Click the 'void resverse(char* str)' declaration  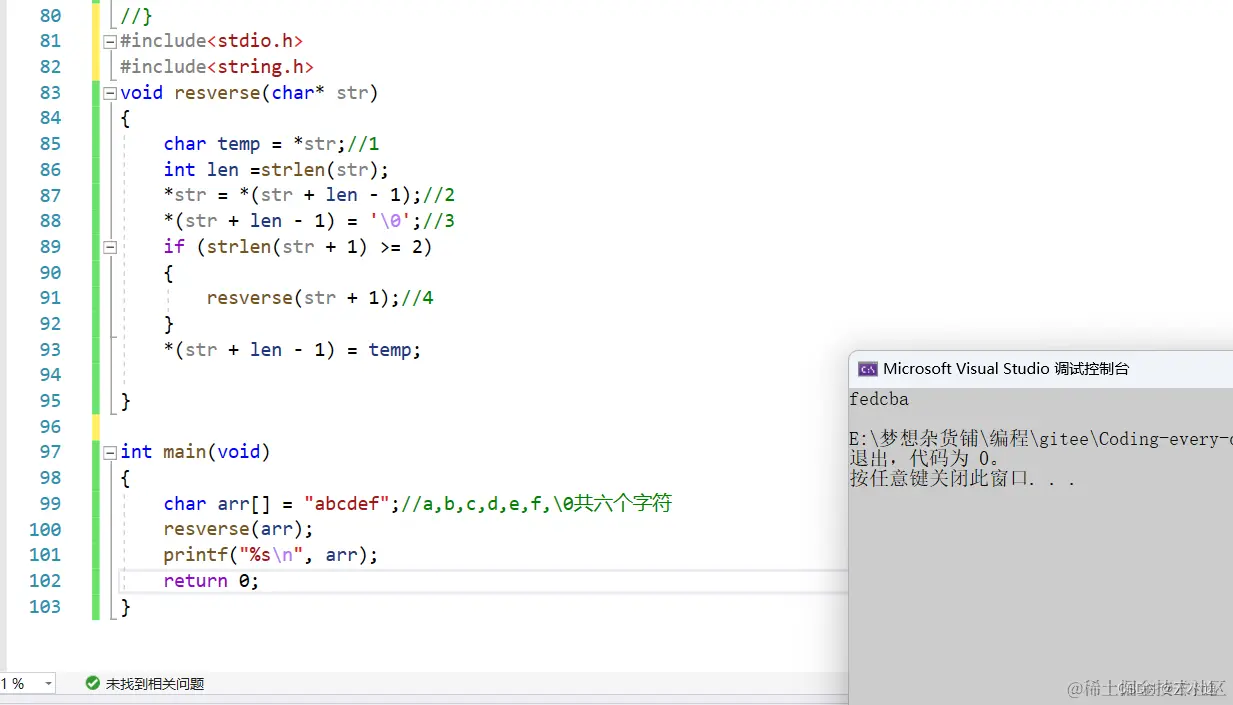[249, 93]
